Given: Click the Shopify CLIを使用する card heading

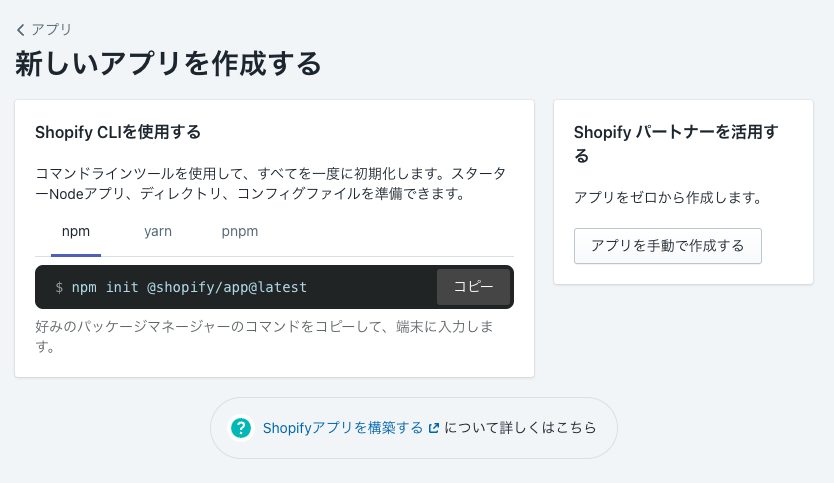Looking at the screenshot, I should [x=118, y=132].
